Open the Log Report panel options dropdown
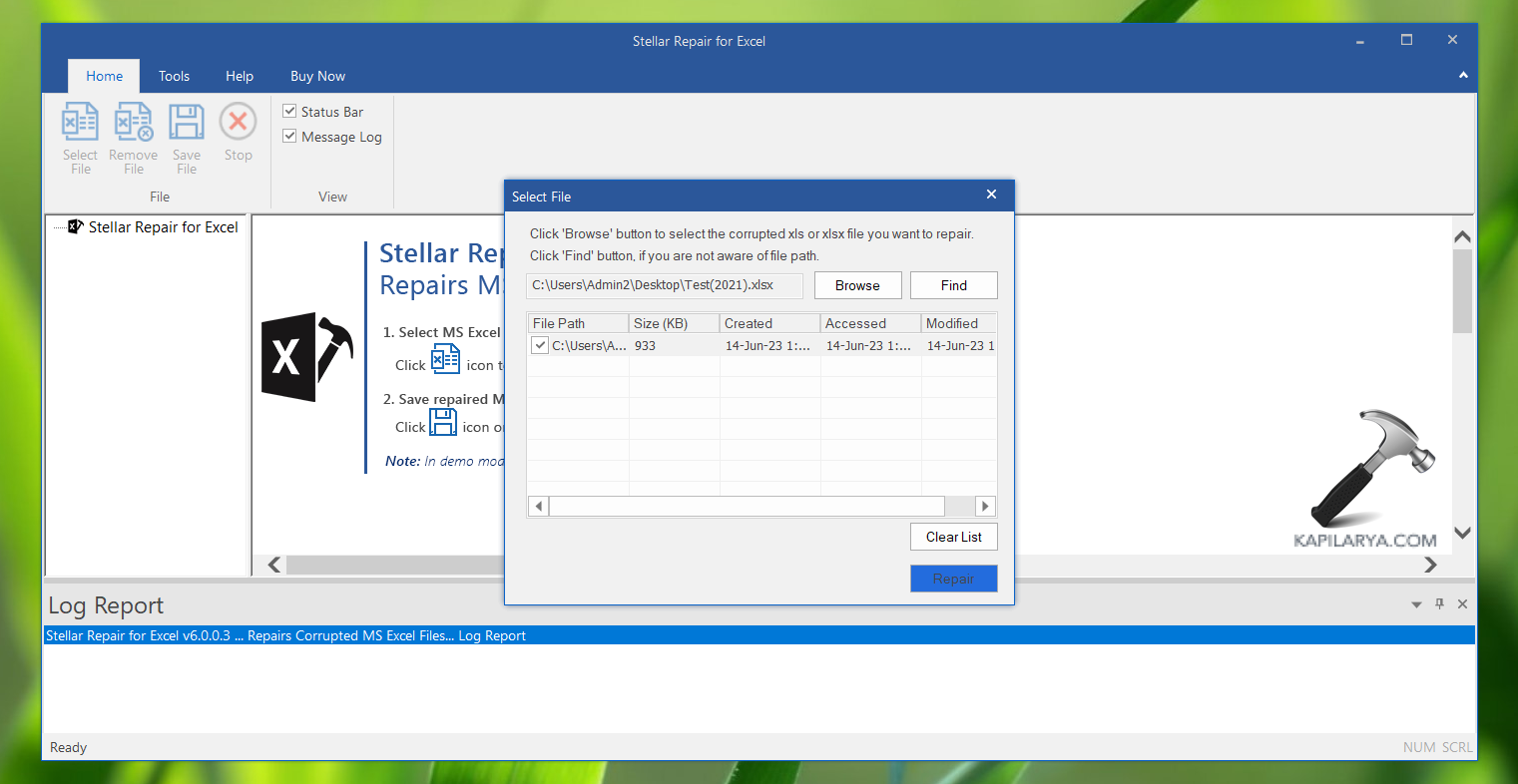This screenshot has width=1518, height=784. point(1416,605)
